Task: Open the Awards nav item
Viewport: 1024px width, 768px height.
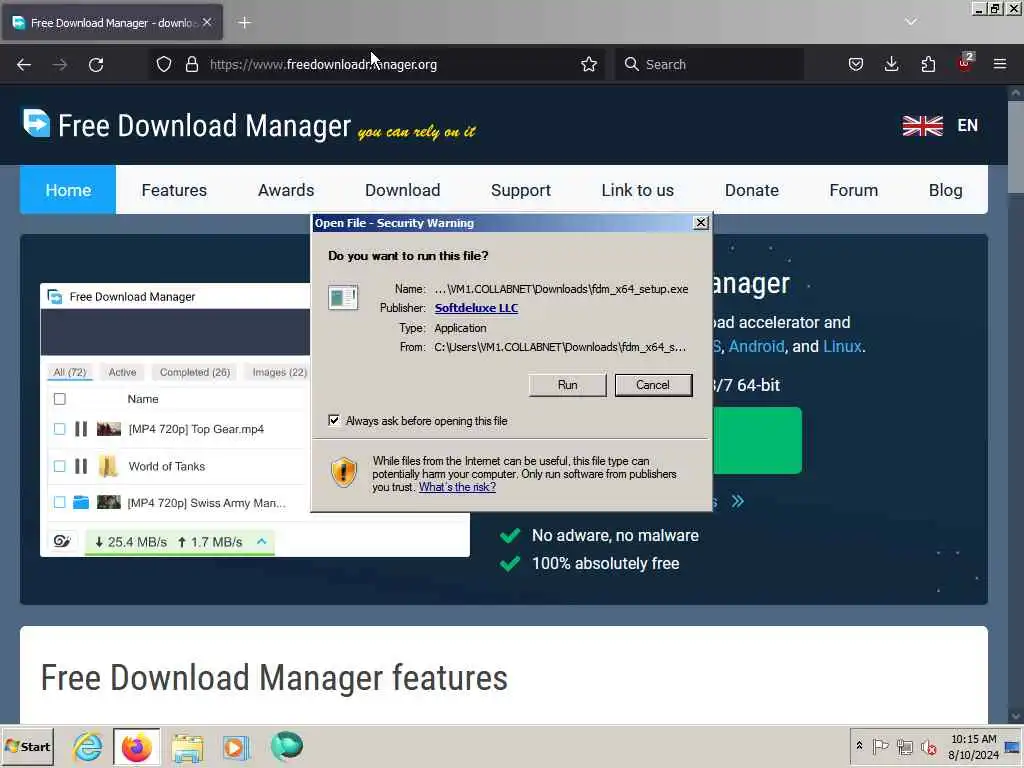Action: 286,190
